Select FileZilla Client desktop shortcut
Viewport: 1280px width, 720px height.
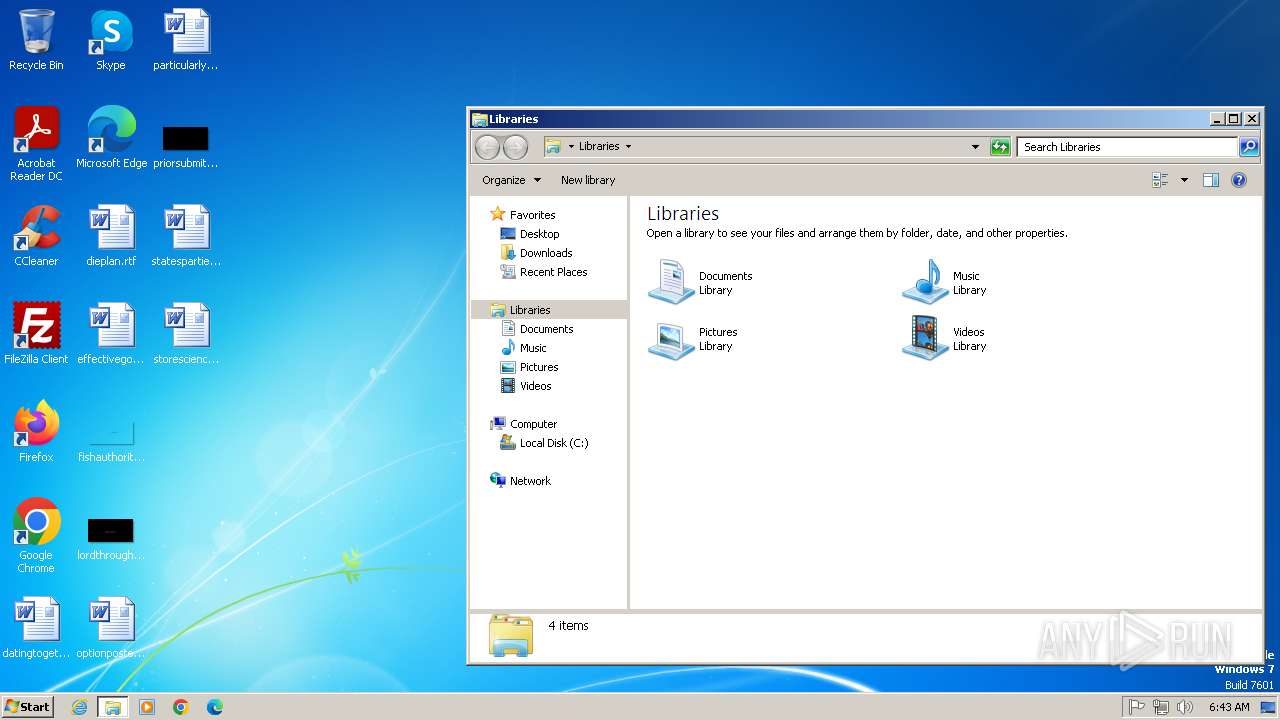point(36,334)
